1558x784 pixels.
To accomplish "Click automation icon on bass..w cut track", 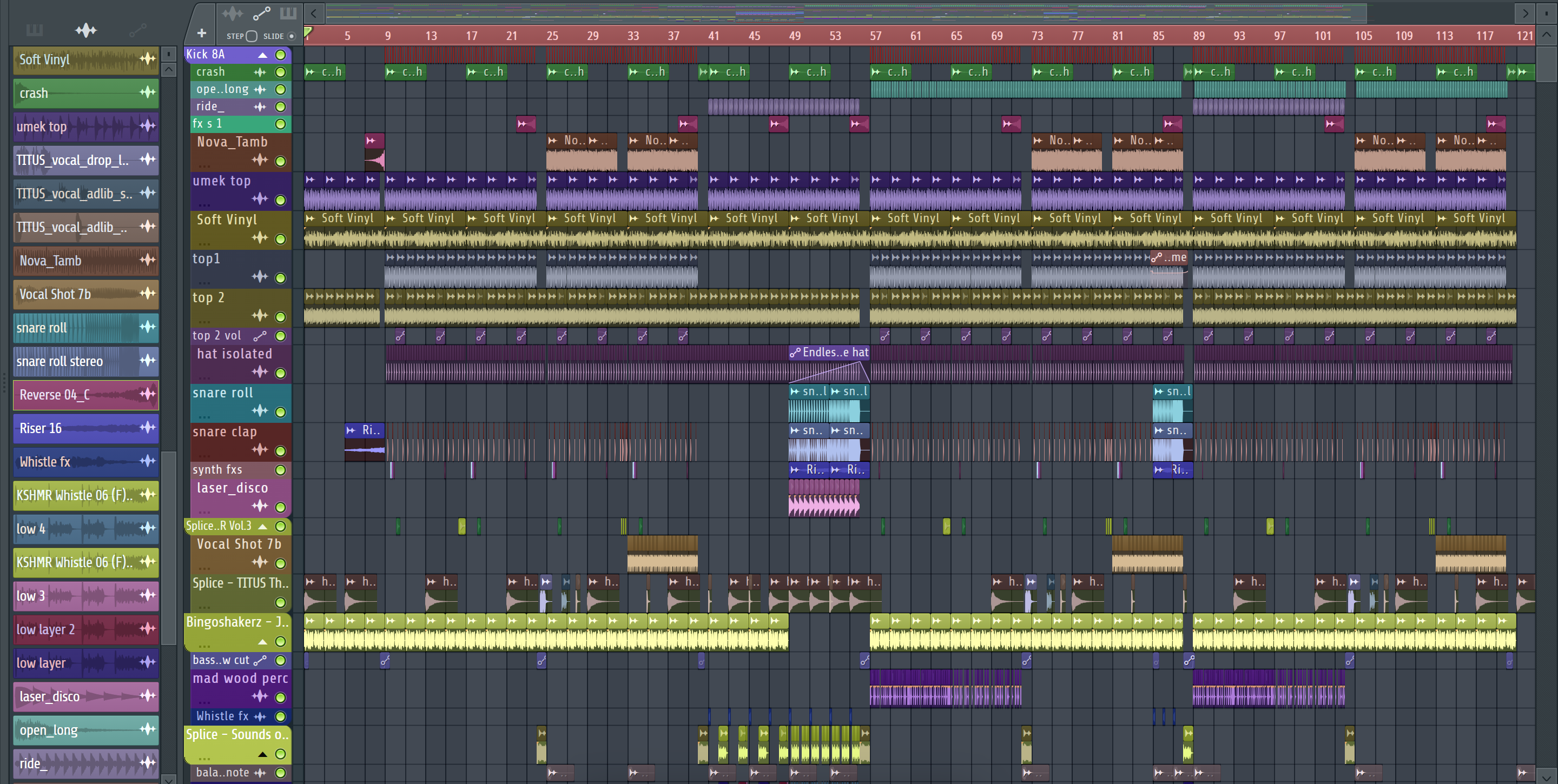I will 260,660.
